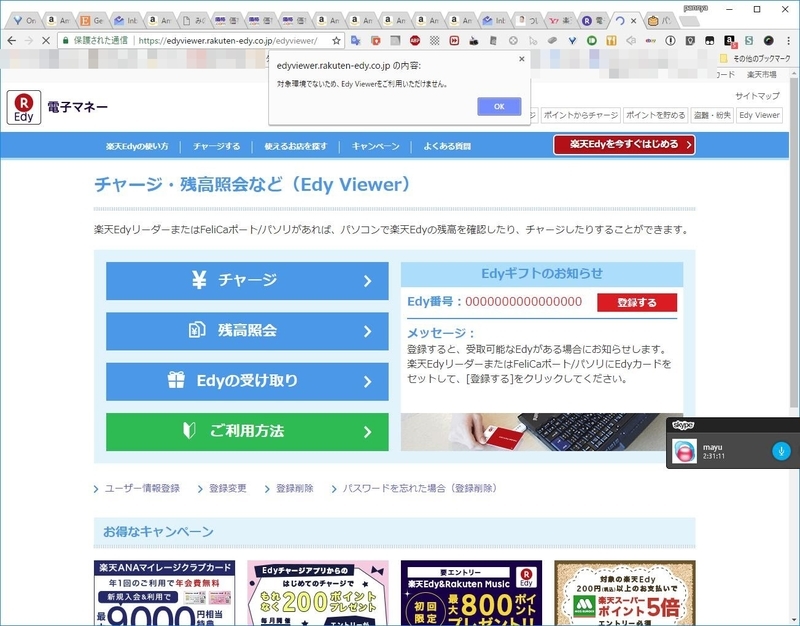Open the Amazon extension icon
800x626 pixels.
click(x=730, y=40)
